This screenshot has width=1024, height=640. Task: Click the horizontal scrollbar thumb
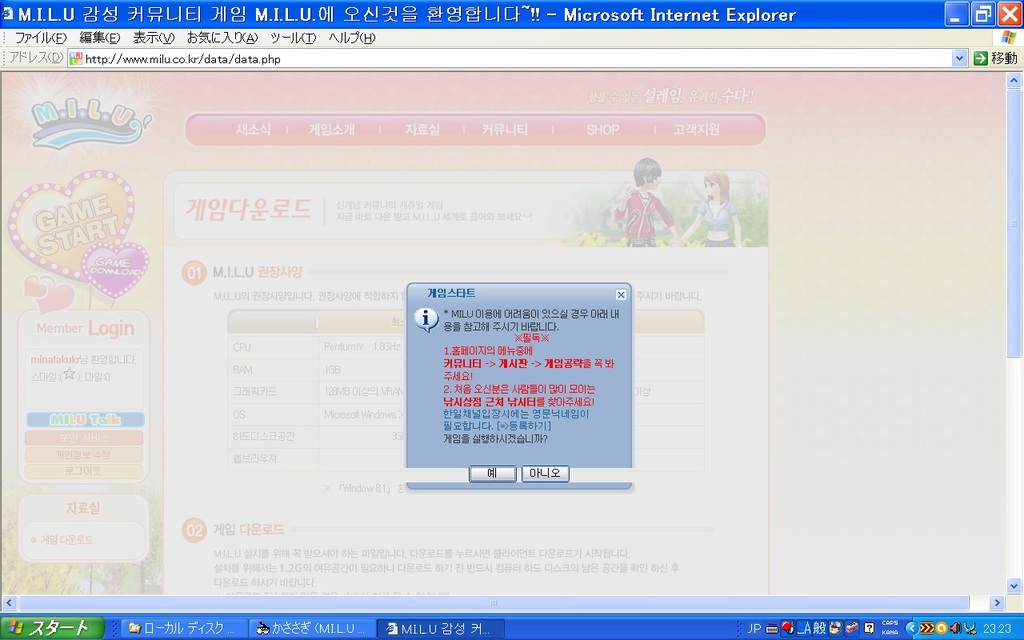[x=494, y=603]
